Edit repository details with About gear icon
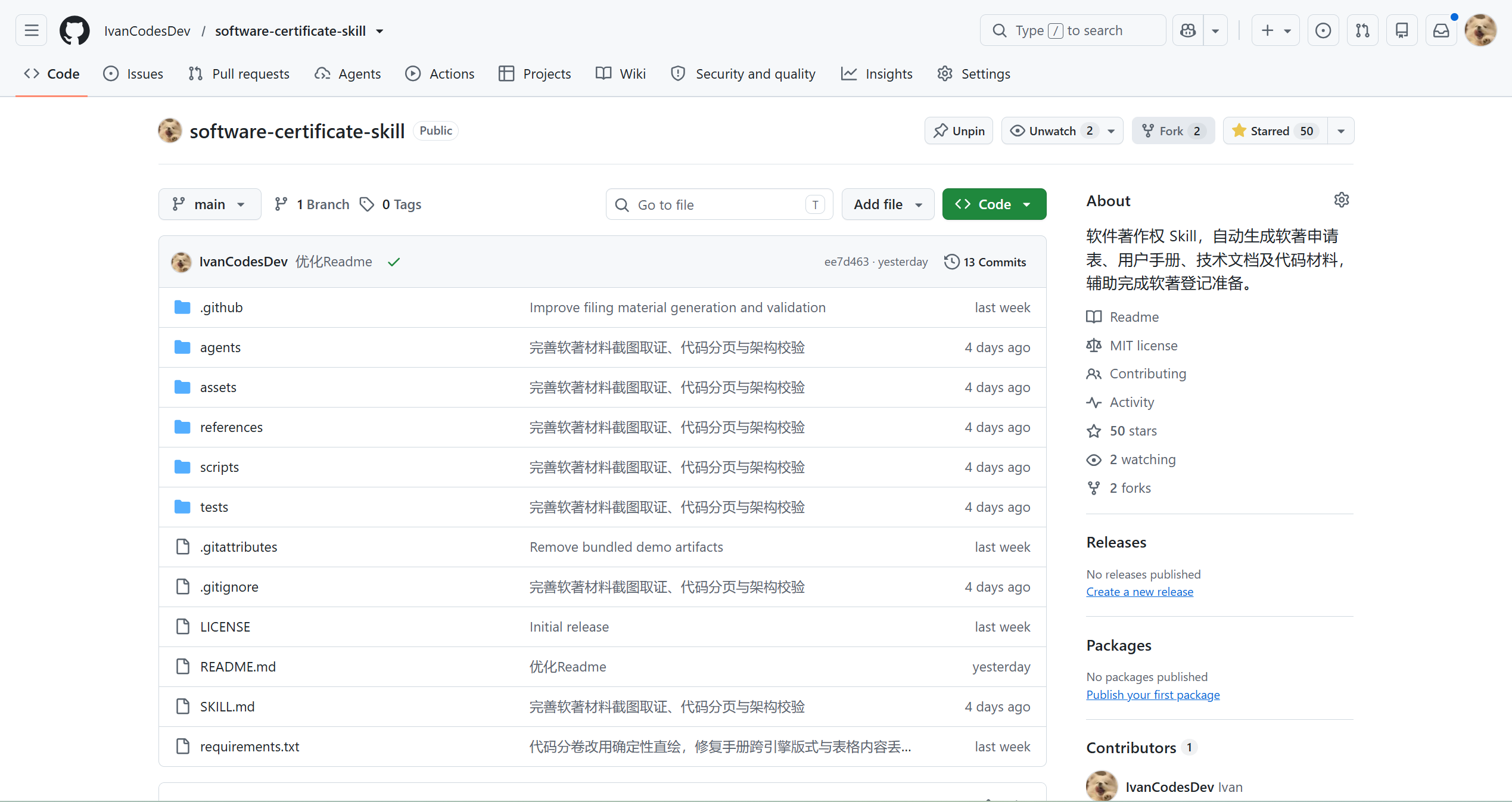The height and width of the screenshot is (802, 1512). click(x=1342, y=200)
